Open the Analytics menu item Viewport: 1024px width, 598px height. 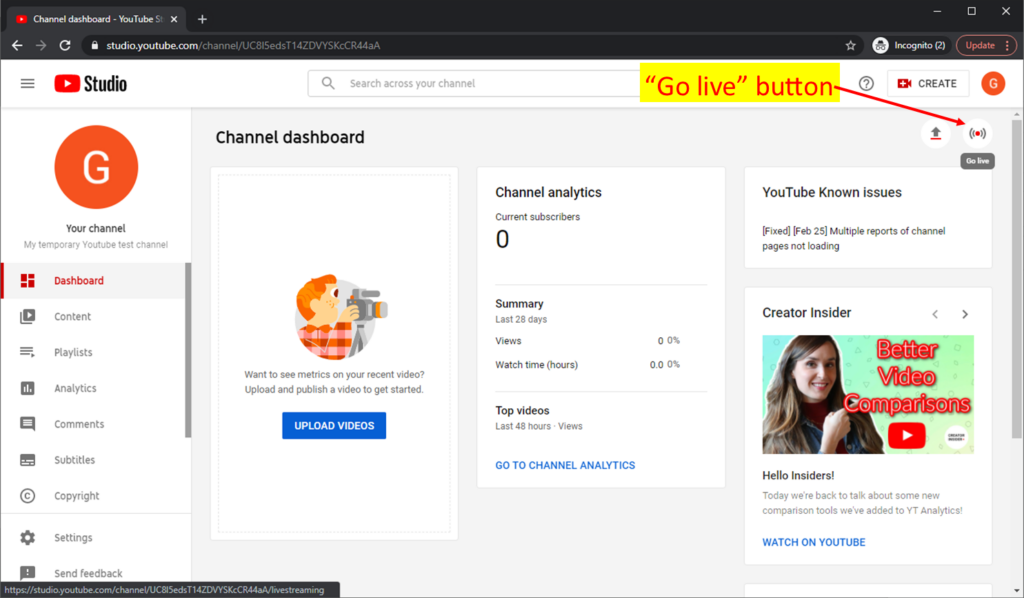(x=94, y=388)
